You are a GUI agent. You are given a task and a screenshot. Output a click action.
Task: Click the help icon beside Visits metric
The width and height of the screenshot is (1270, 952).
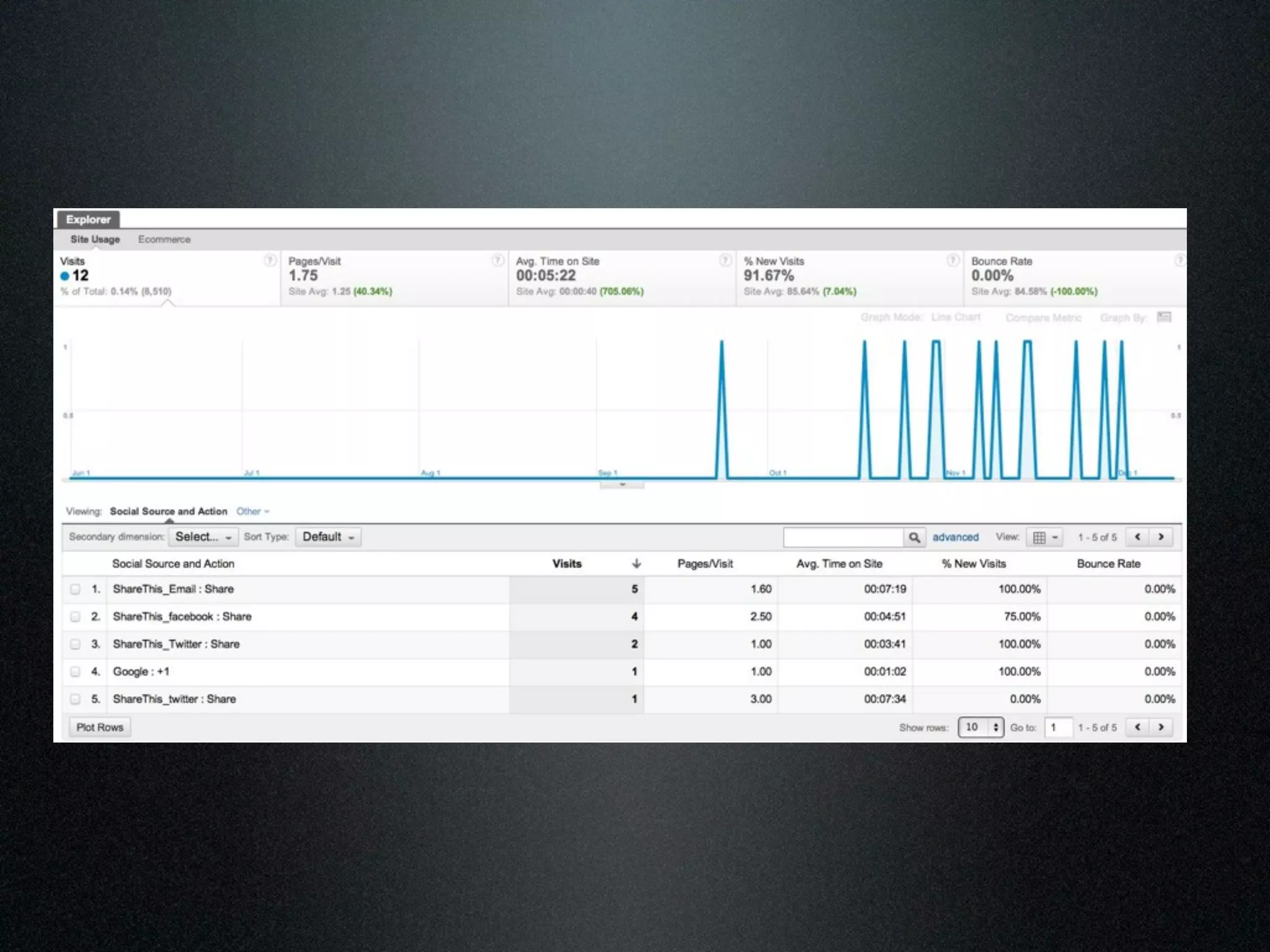270,260
